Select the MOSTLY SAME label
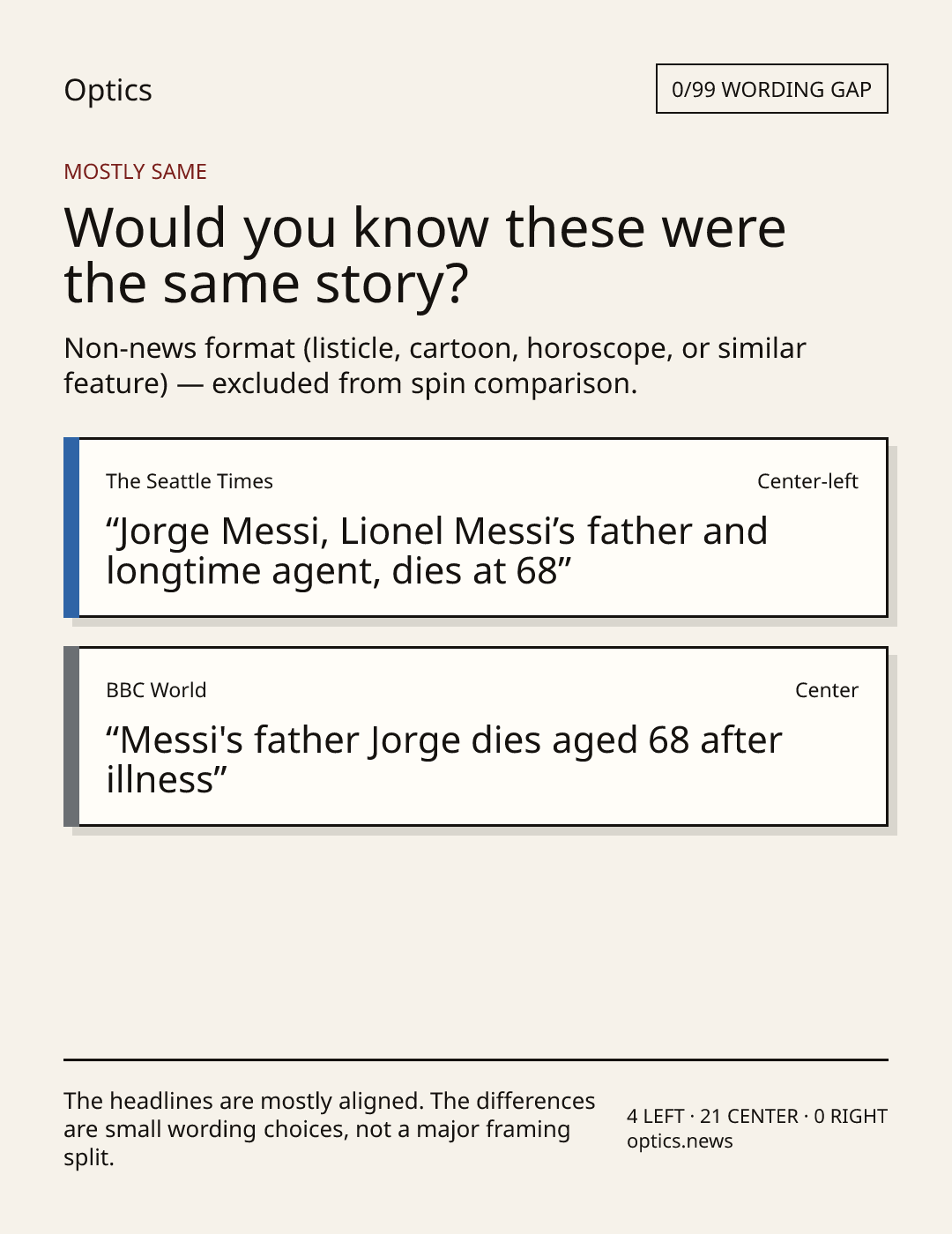 pos(135,172)
